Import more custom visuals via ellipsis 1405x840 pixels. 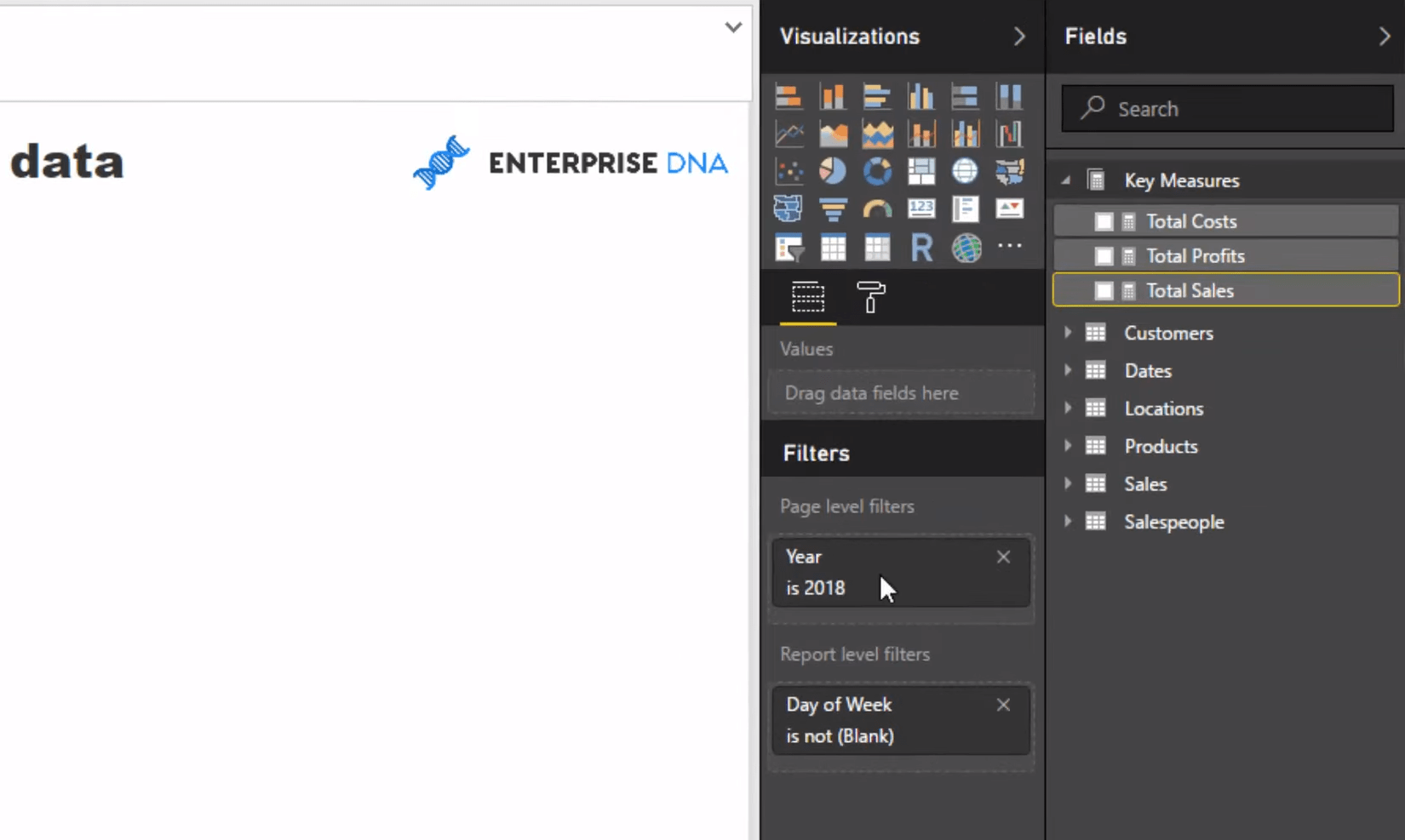point(1010,246)
